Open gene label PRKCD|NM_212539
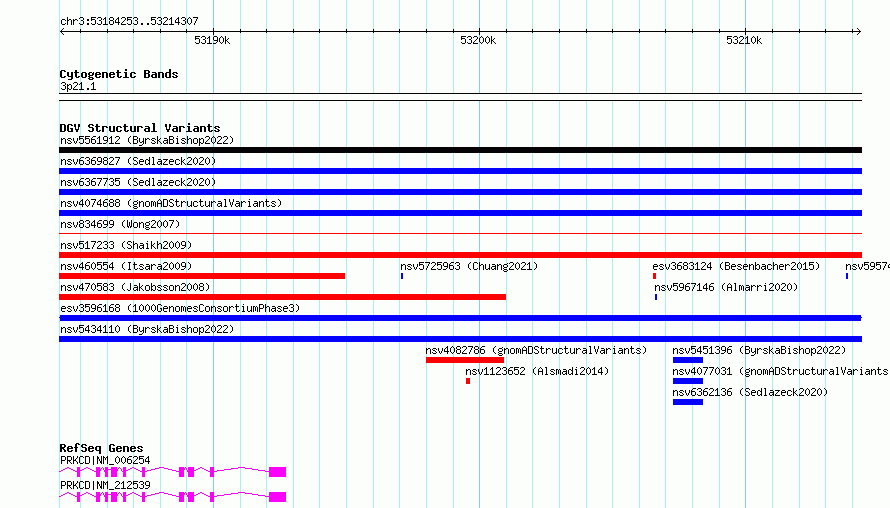This screenshot has width=890, height=508. [x=105, y=485]
